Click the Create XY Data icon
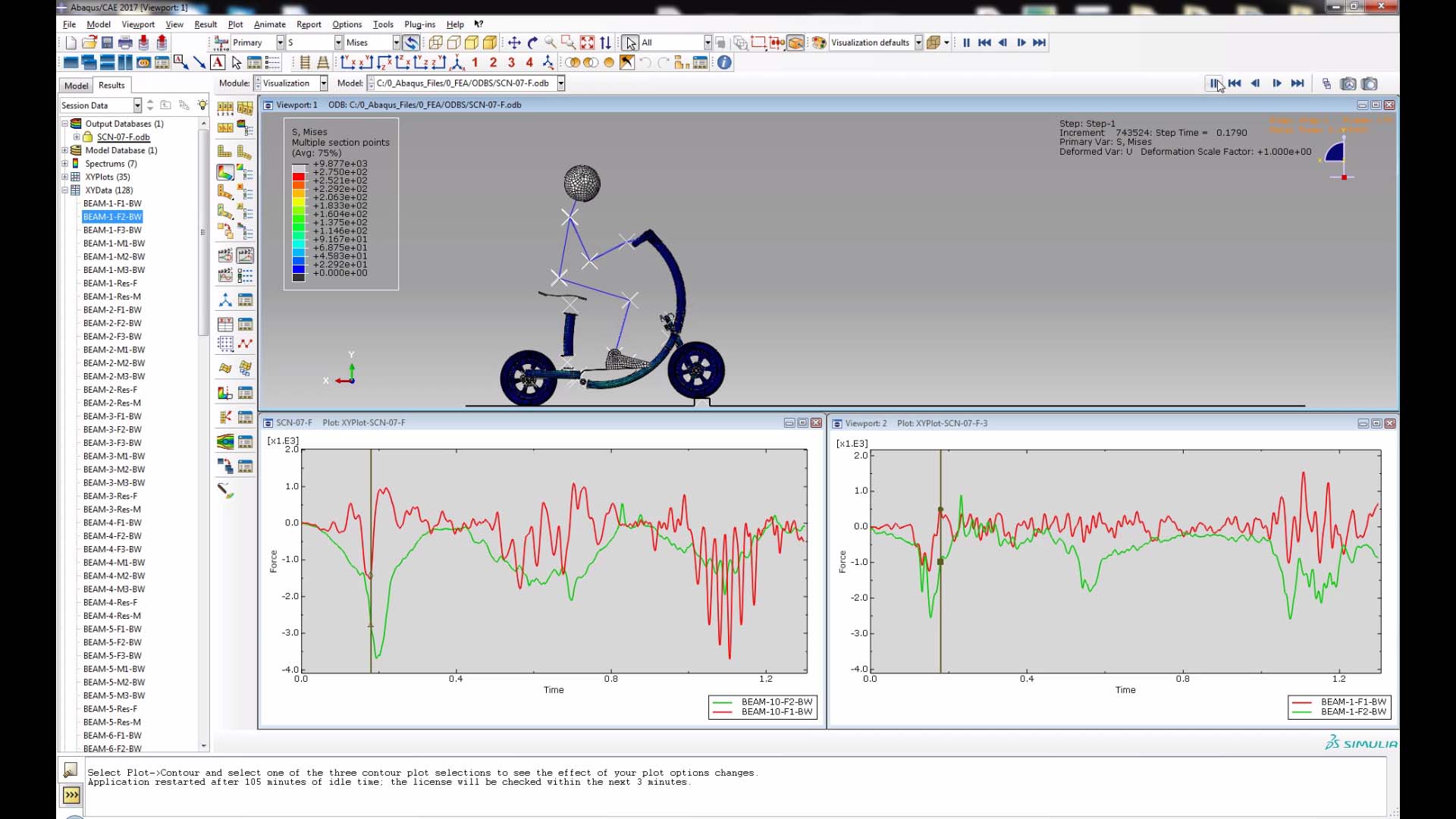The image size is (1456, 819). (x=225, y=324)
